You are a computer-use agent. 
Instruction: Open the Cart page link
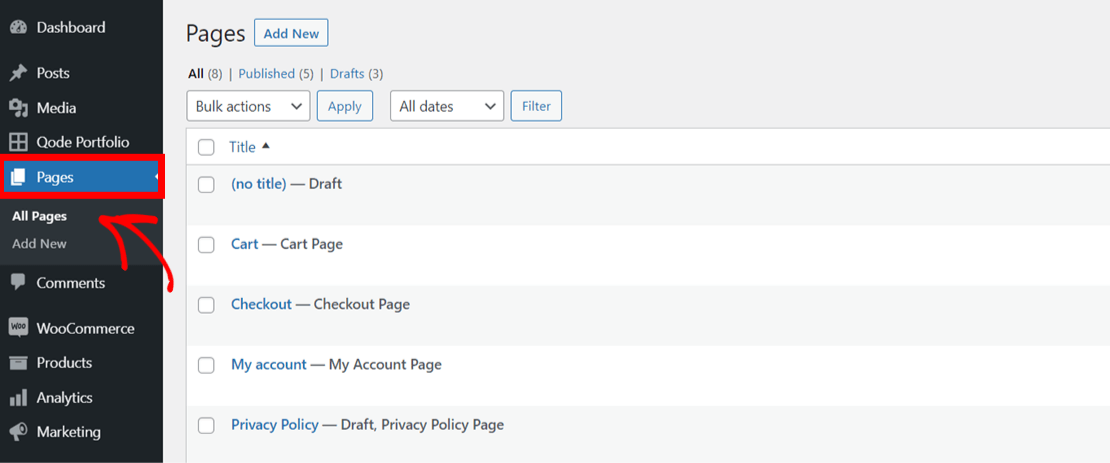click(x=245, y=244)
